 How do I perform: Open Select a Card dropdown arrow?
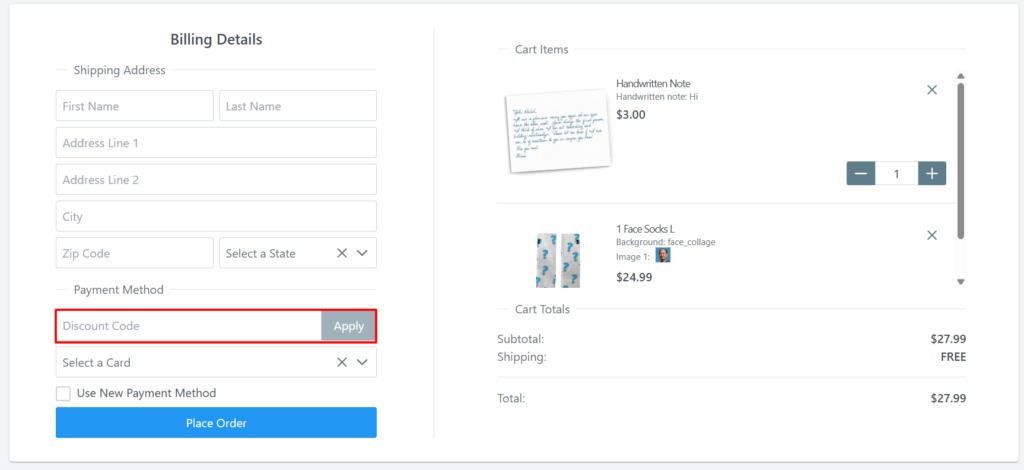coord(362,362)
